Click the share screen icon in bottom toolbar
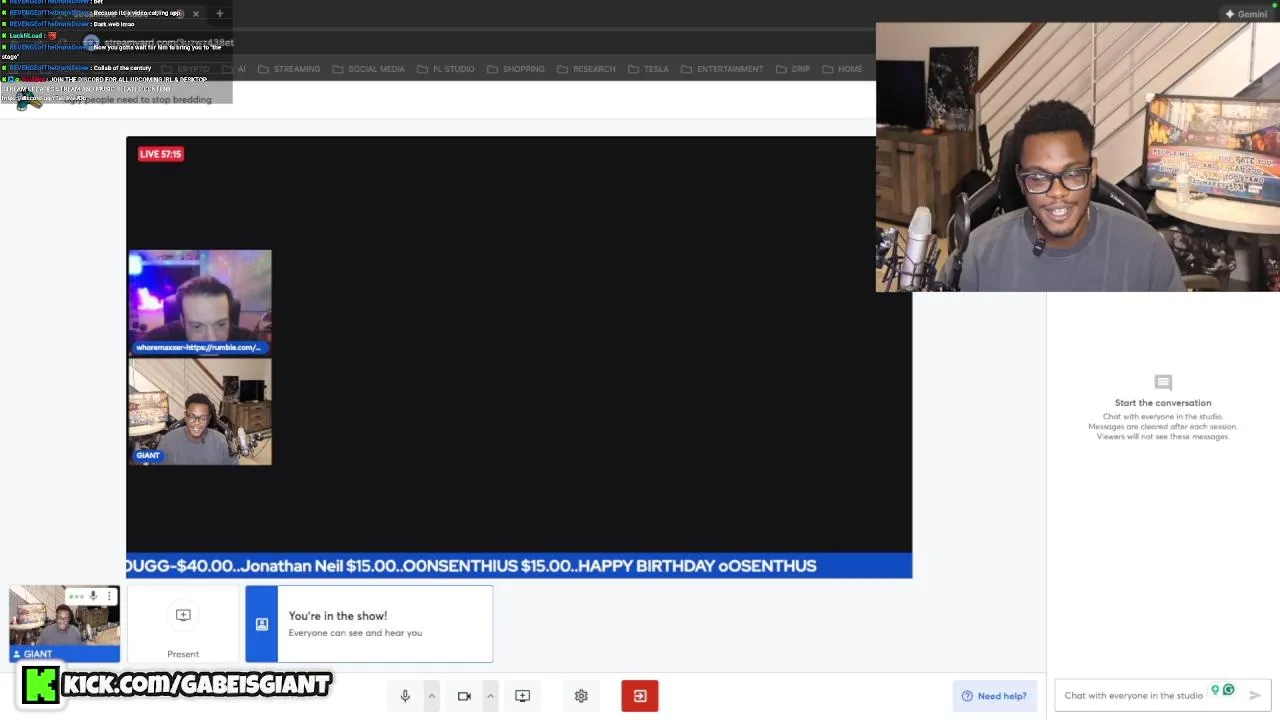The image size is (1280, 720). (522, 696)
